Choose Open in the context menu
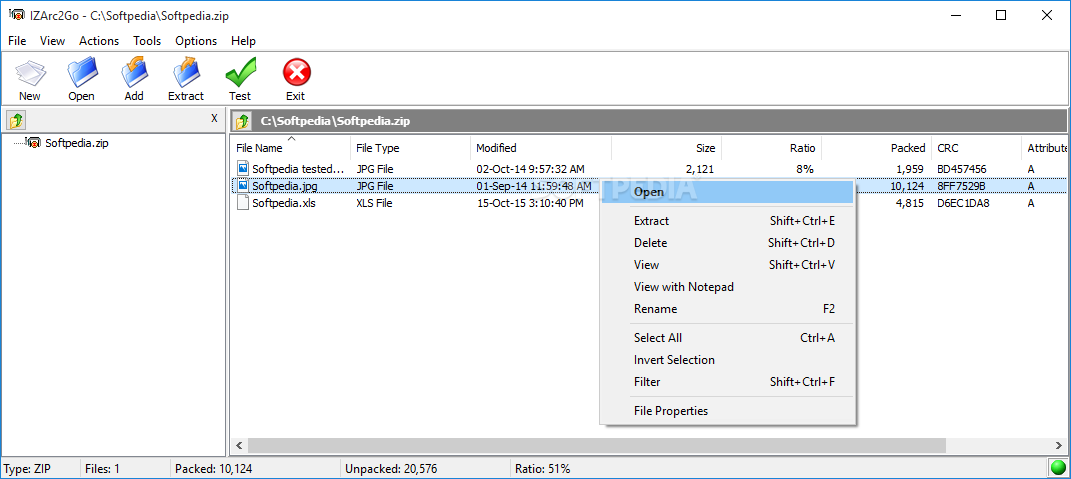 click(x=727, y=192)
